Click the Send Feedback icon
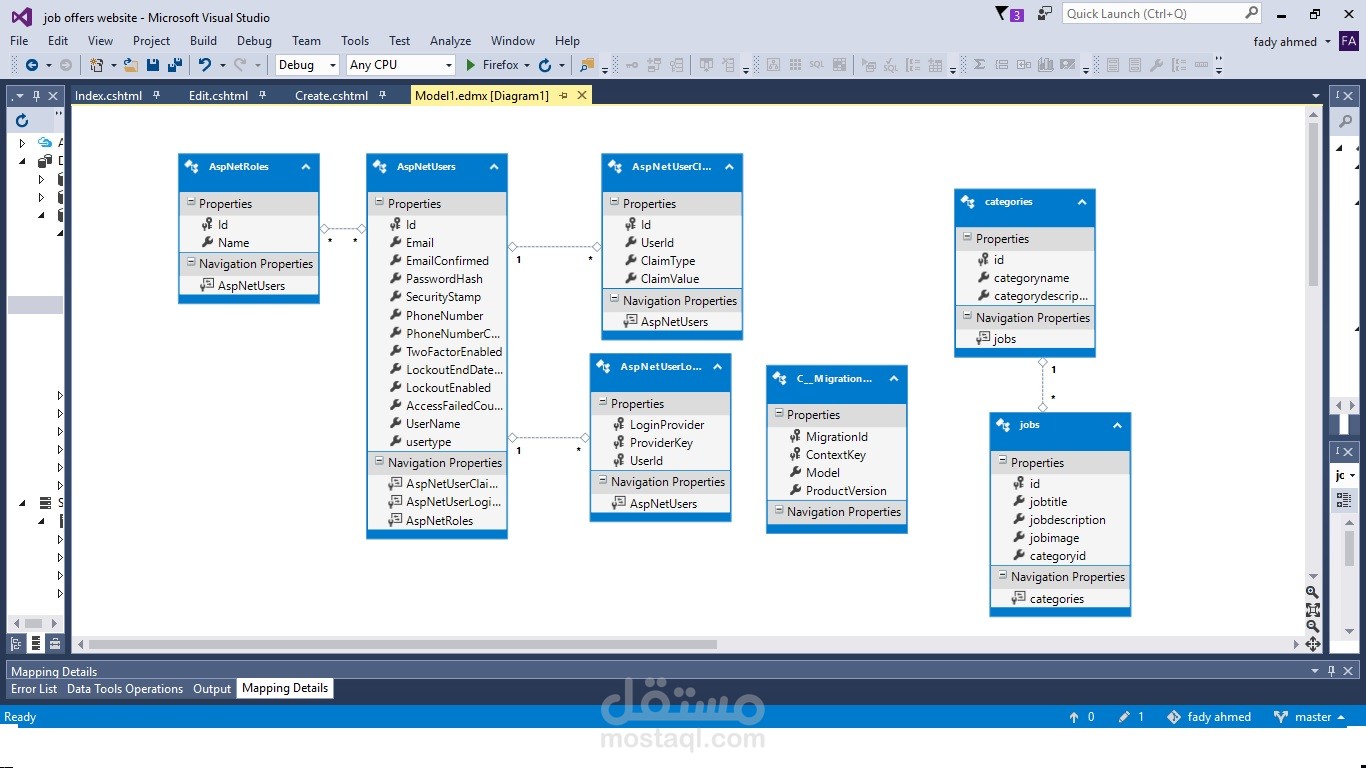This screenshot has height=768, width=1366. click(1045, 14)
